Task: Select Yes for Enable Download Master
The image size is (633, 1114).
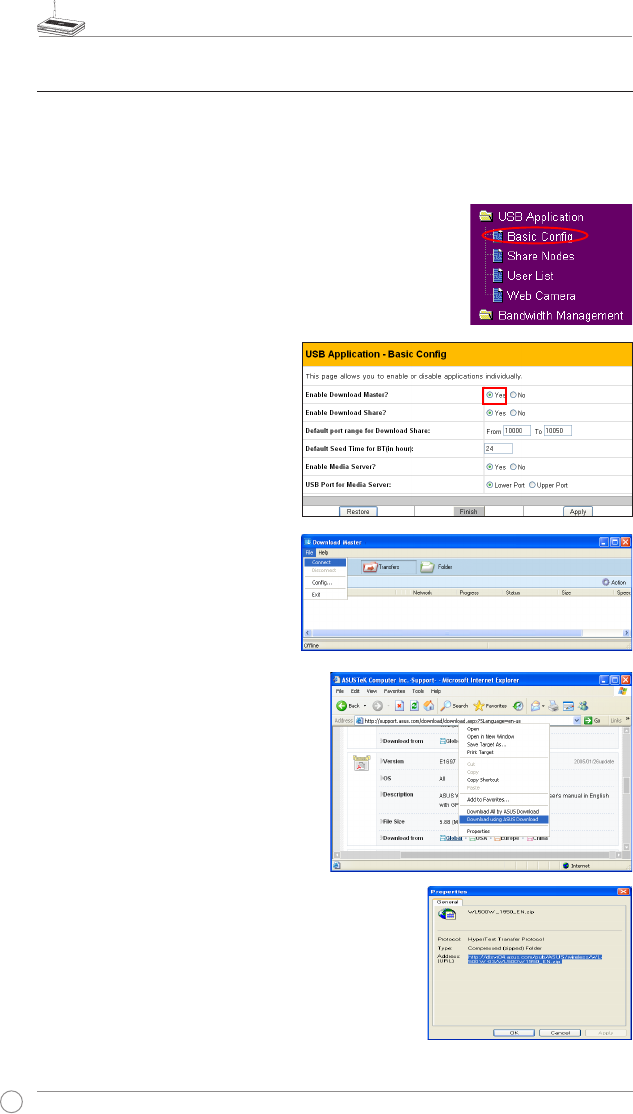Action: [490, 394]
